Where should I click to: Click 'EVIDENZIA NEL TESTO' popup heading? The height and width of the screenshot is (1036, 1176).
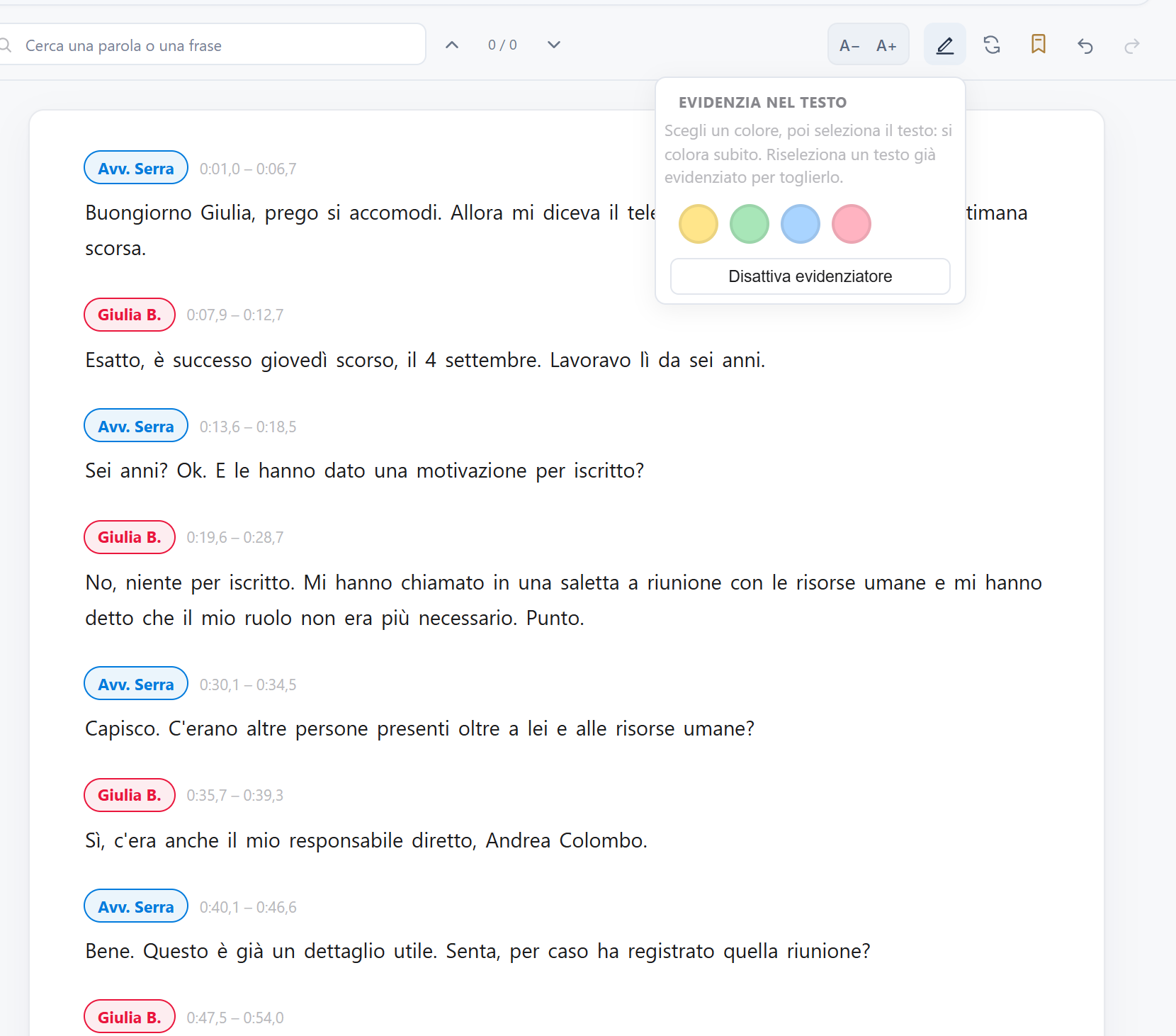click(x=762, y=102)
